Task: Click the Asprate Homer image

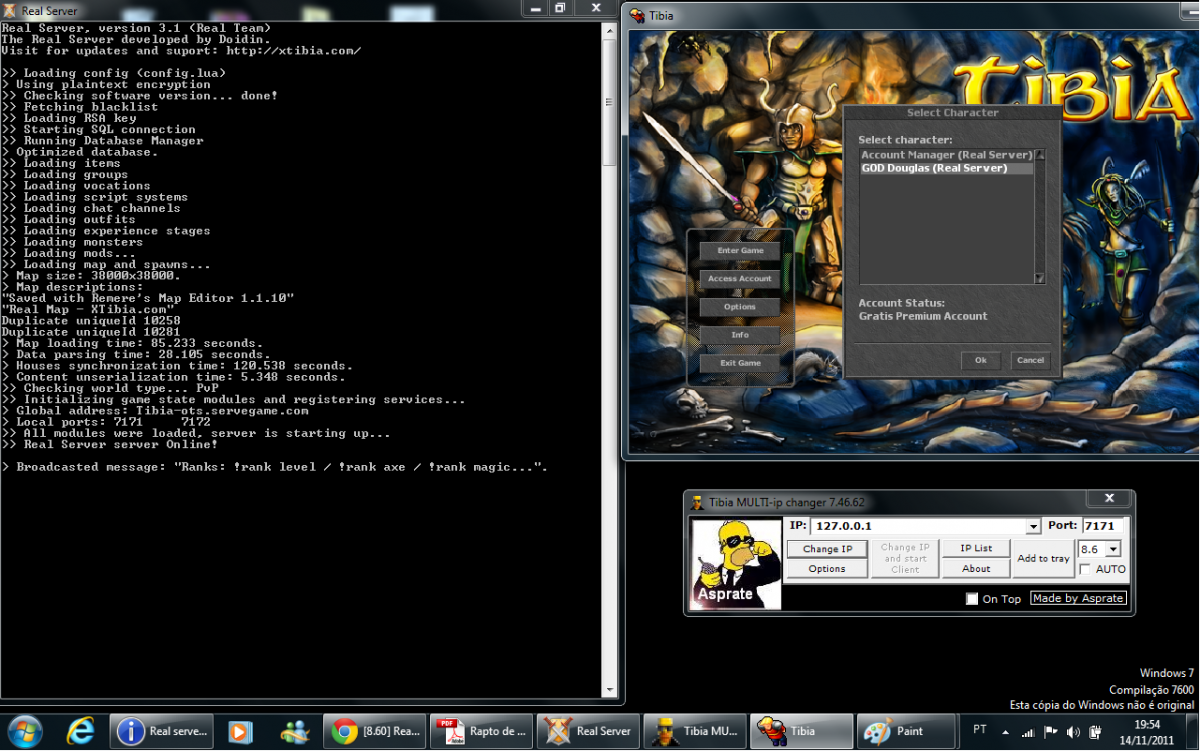Action: (x=735, y=564)
